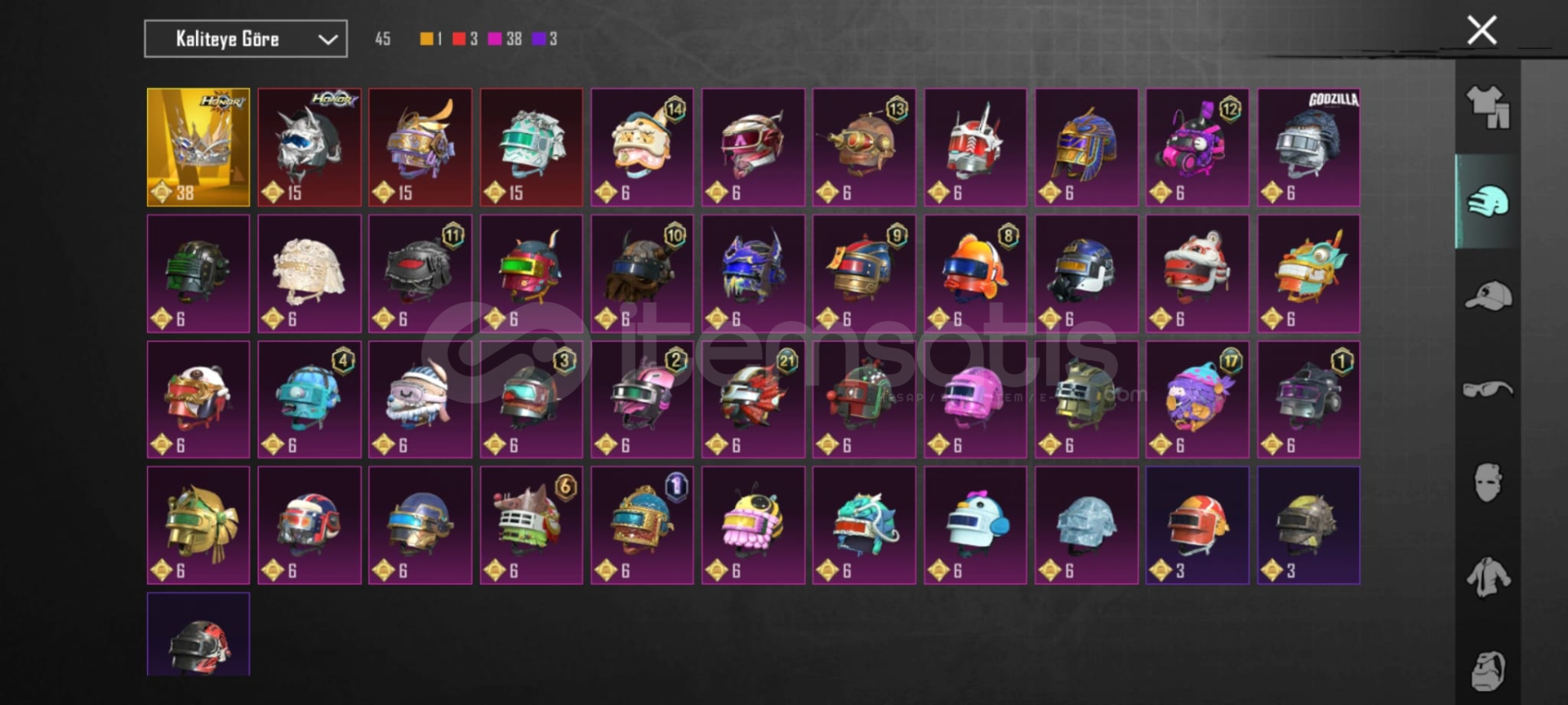This screenshot has height=705, width=1568.
Task: Click the dropdown chevron beside Kaliteye Göre
Action: coord(327,39)
